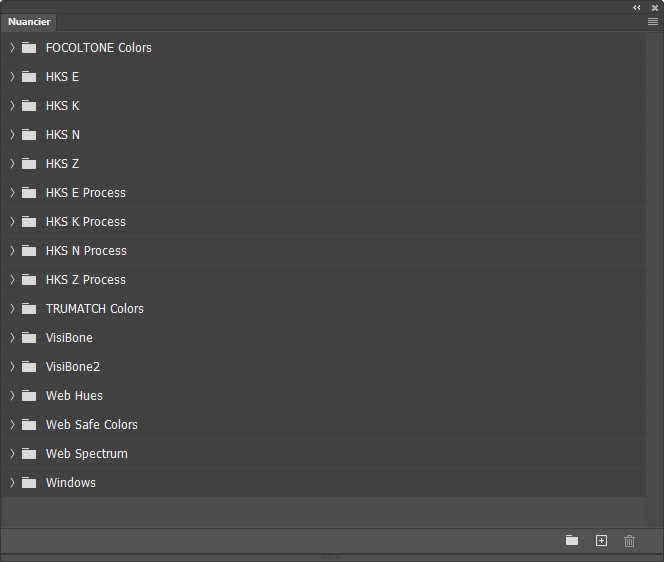
Task: Click the VisiBone2 folder icon
Action: [x=29, y=367]
